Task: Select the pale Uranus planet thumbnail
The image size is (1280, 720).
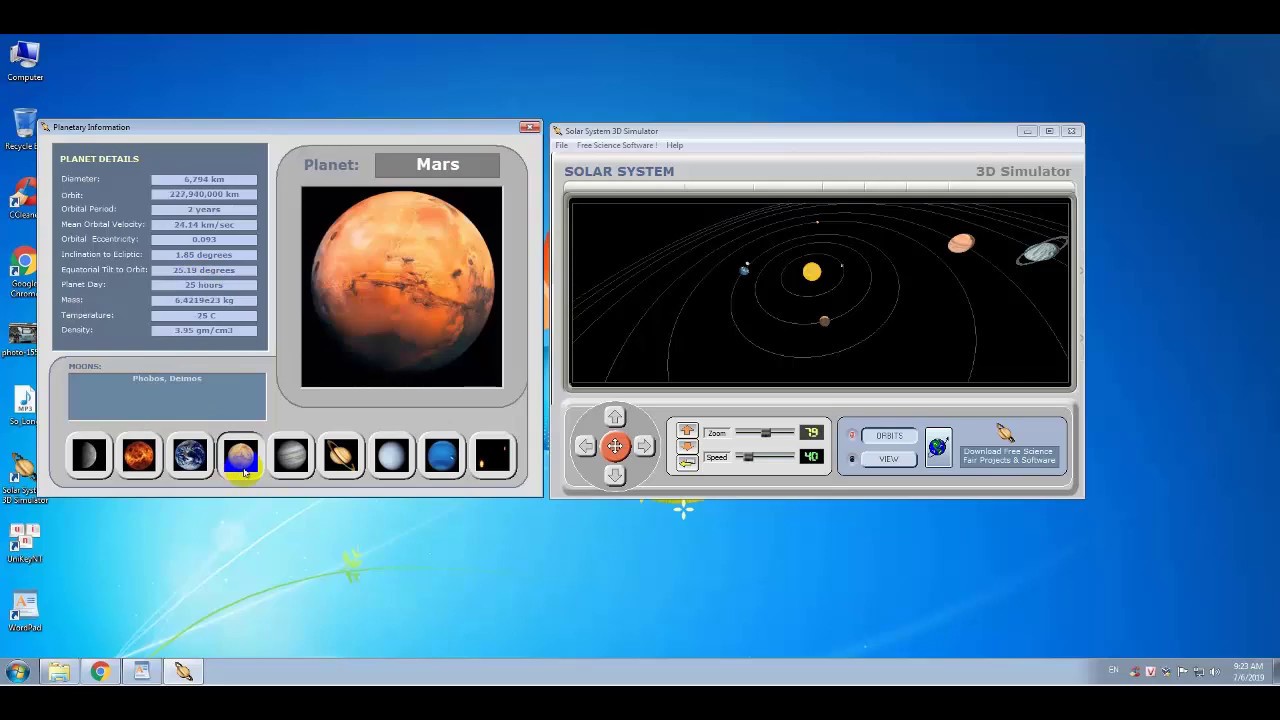Action: pos(392,456)
